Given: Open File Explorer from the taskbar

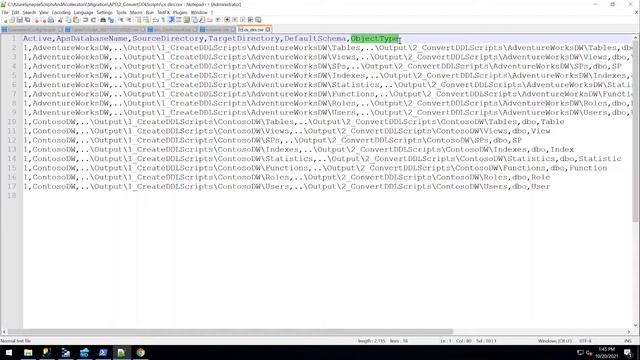Looking at the screenshot, I should click(x=28, y=353).
